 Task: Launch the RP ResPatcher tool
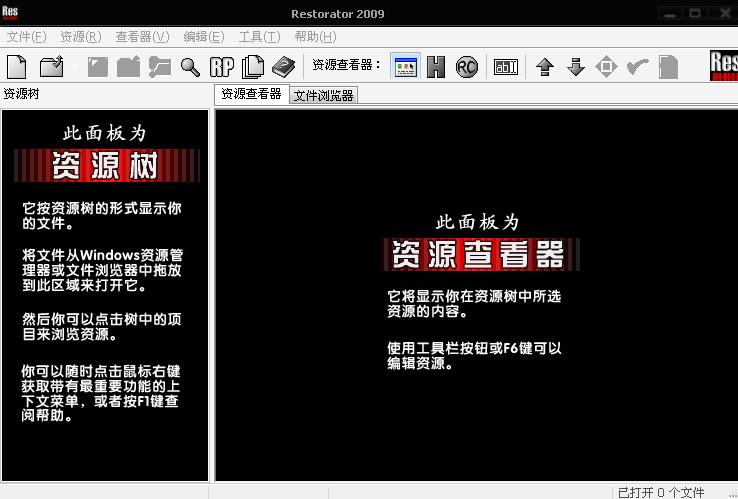pyautogui.click(x=222, y=67)
